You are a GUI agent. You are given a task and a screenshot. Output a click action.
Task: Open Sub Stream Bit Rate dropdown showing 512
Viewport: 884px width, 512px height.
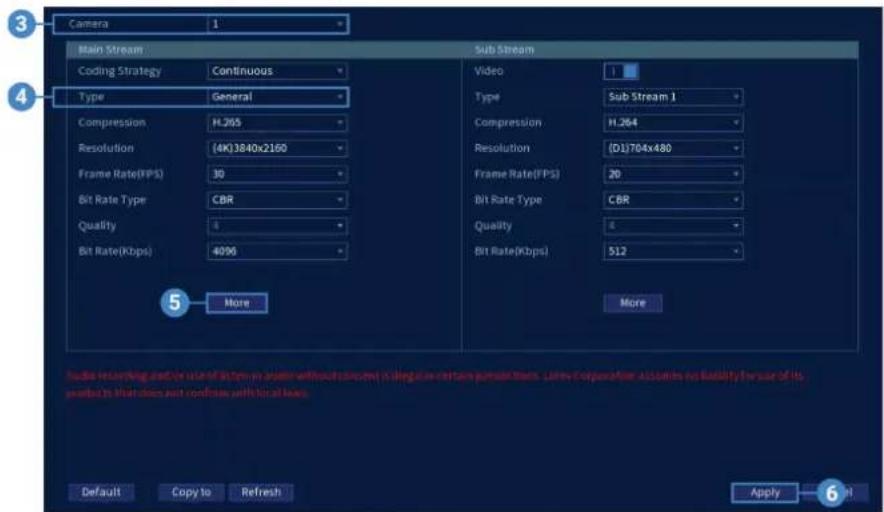tap(673, 251)
